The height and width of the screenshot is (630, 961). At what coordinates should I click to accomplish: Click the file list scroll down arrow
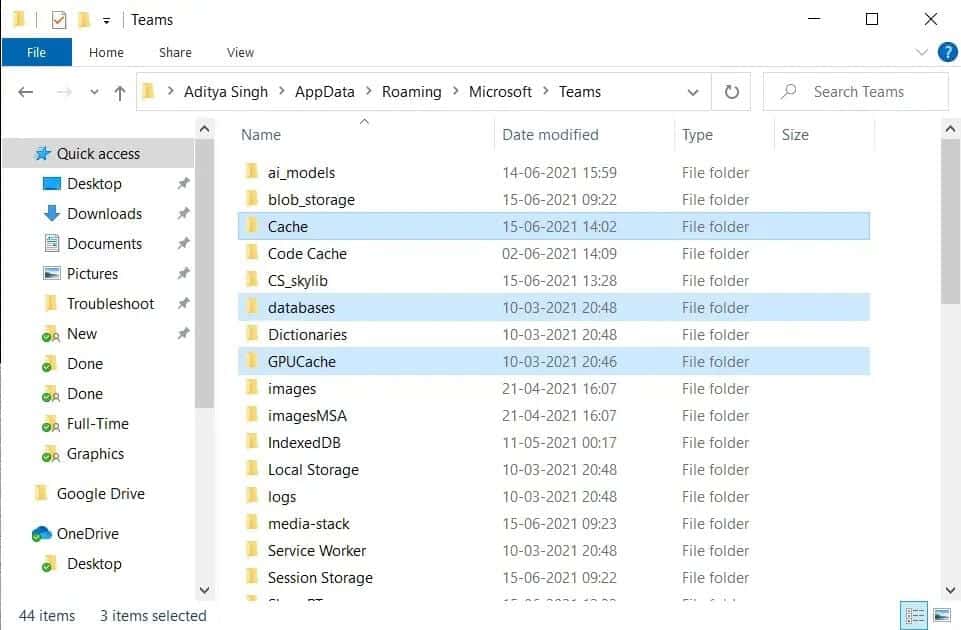click(x=950, y=590)
